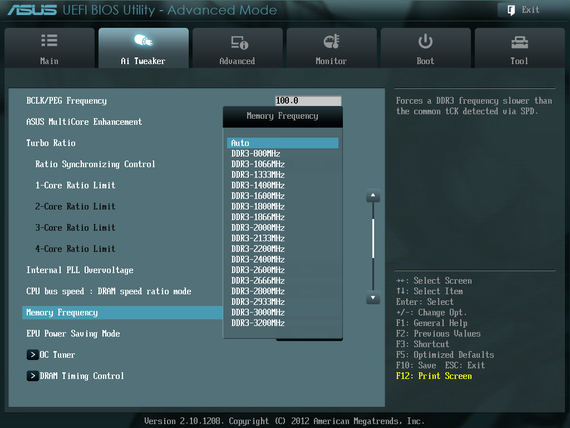Click the Tool tab printer icon
This screenshot has height=428, width=570.
coord(519,43)
